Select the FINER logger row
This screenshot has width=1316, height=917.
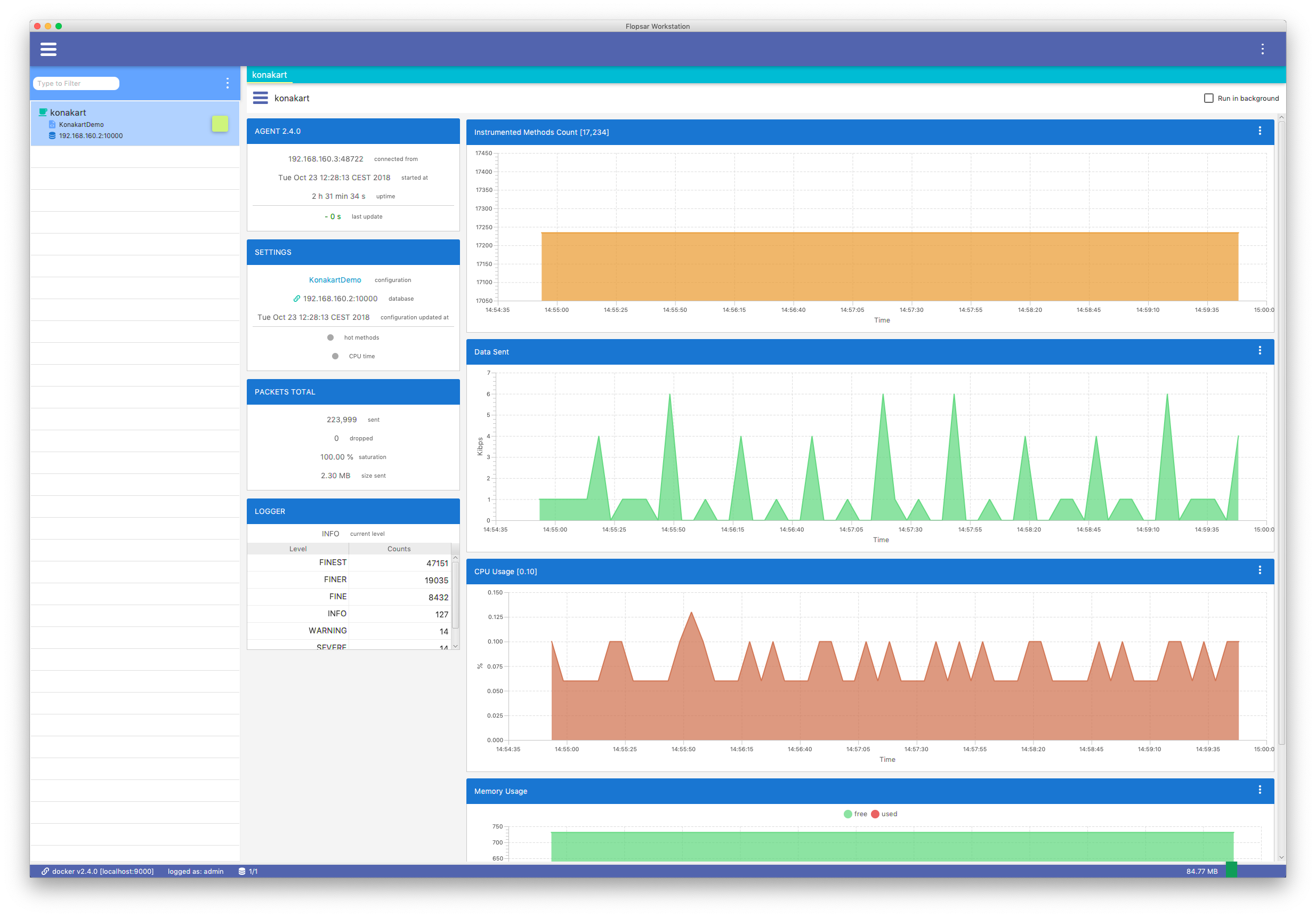click(349, 580)
